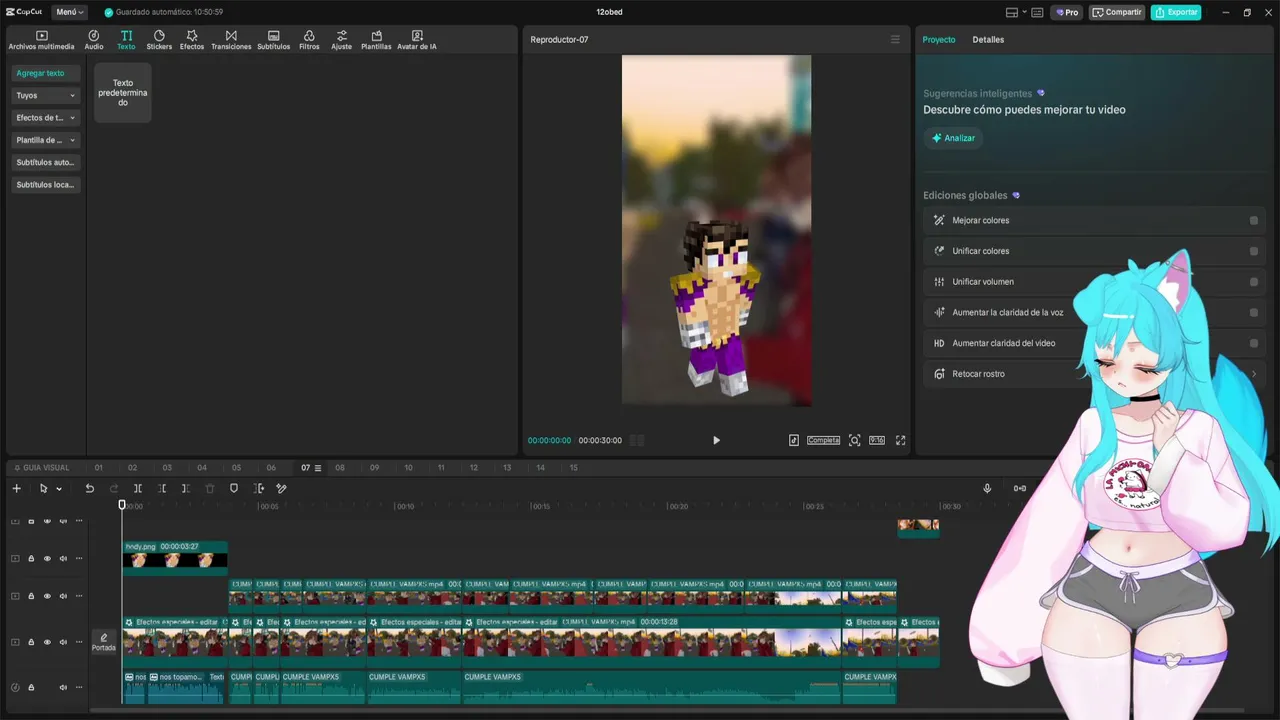Expand the player to full screen
This screenshot has height=720, width=1280.
(x=900, y=440)
